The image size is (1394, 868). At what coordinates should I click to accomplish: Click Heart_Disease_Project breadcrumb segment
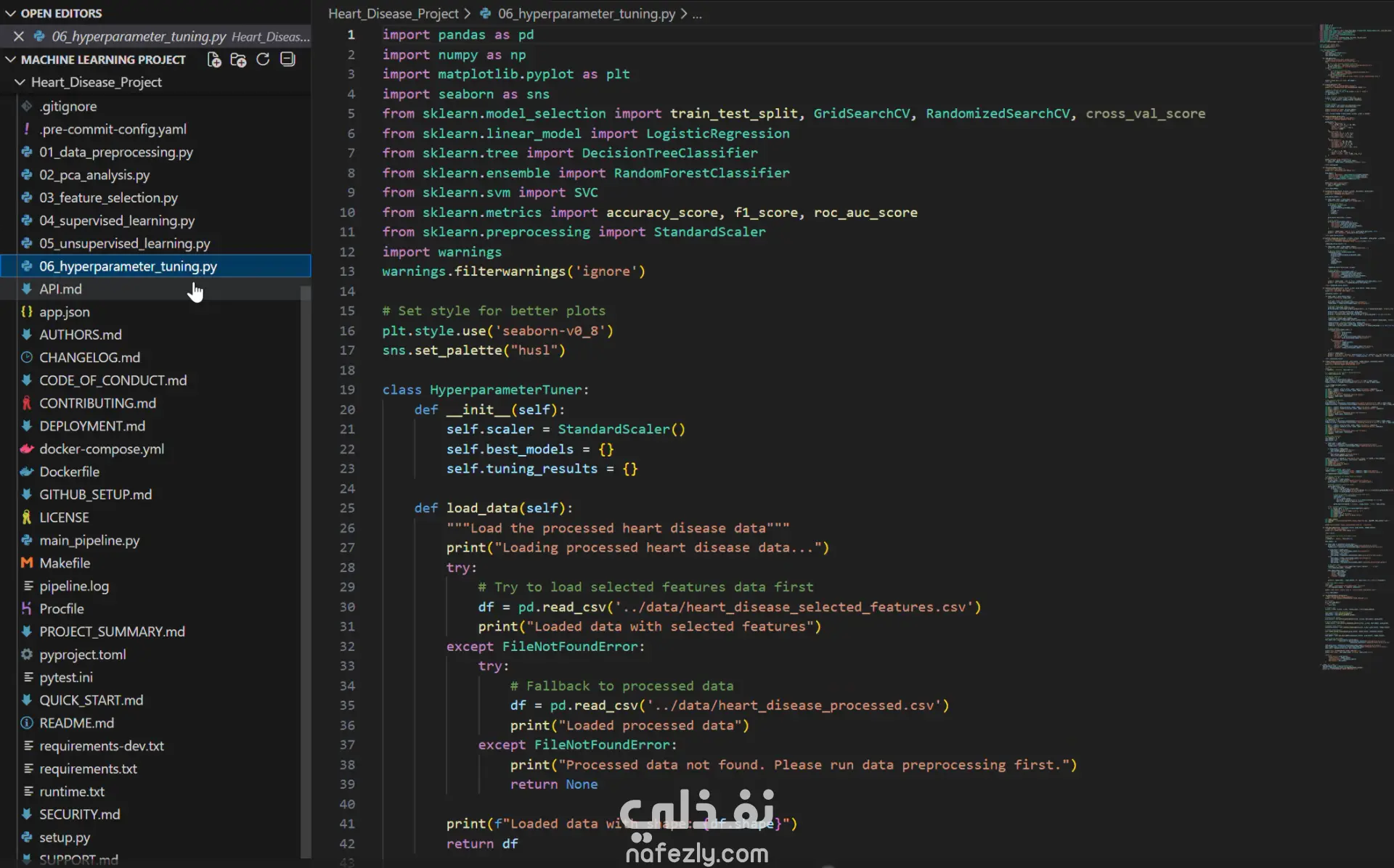pos(393,14)
